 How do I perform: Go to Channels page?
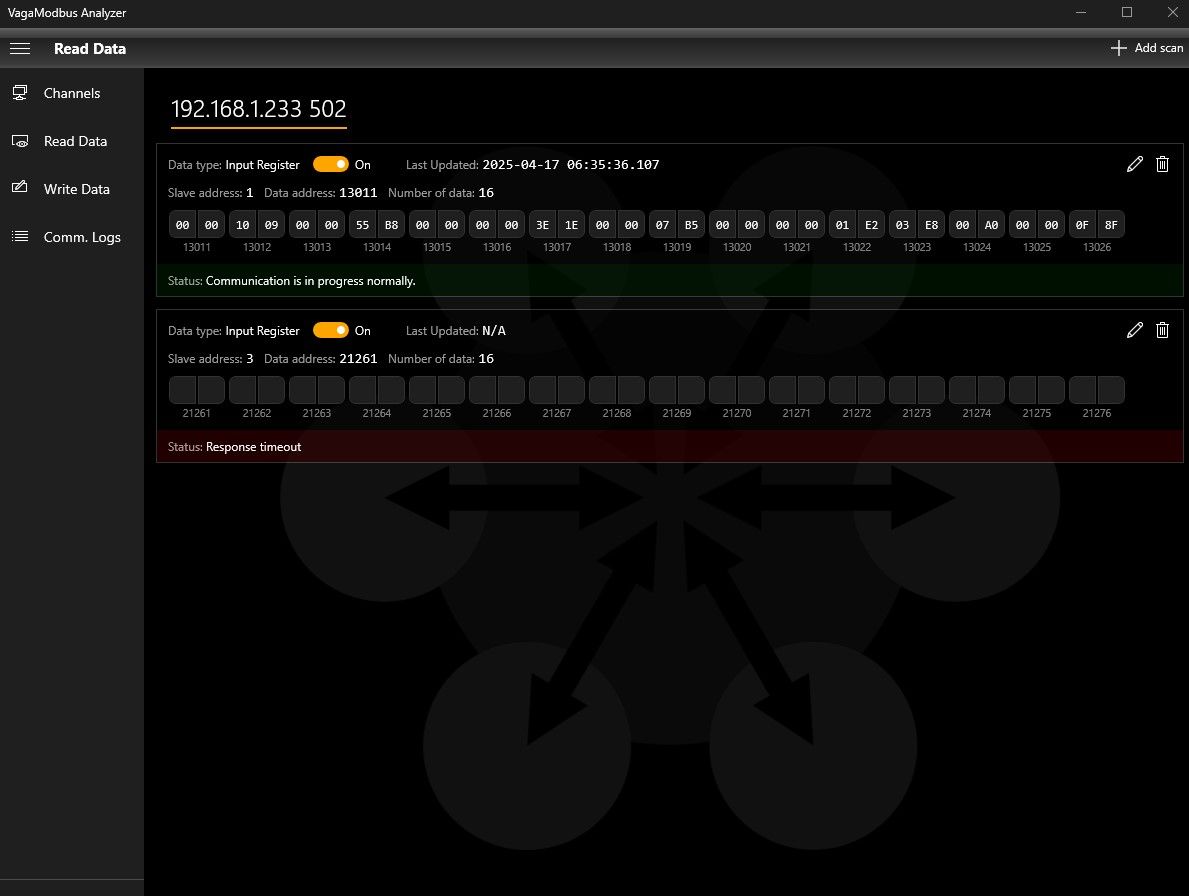[x=72, y=93]
